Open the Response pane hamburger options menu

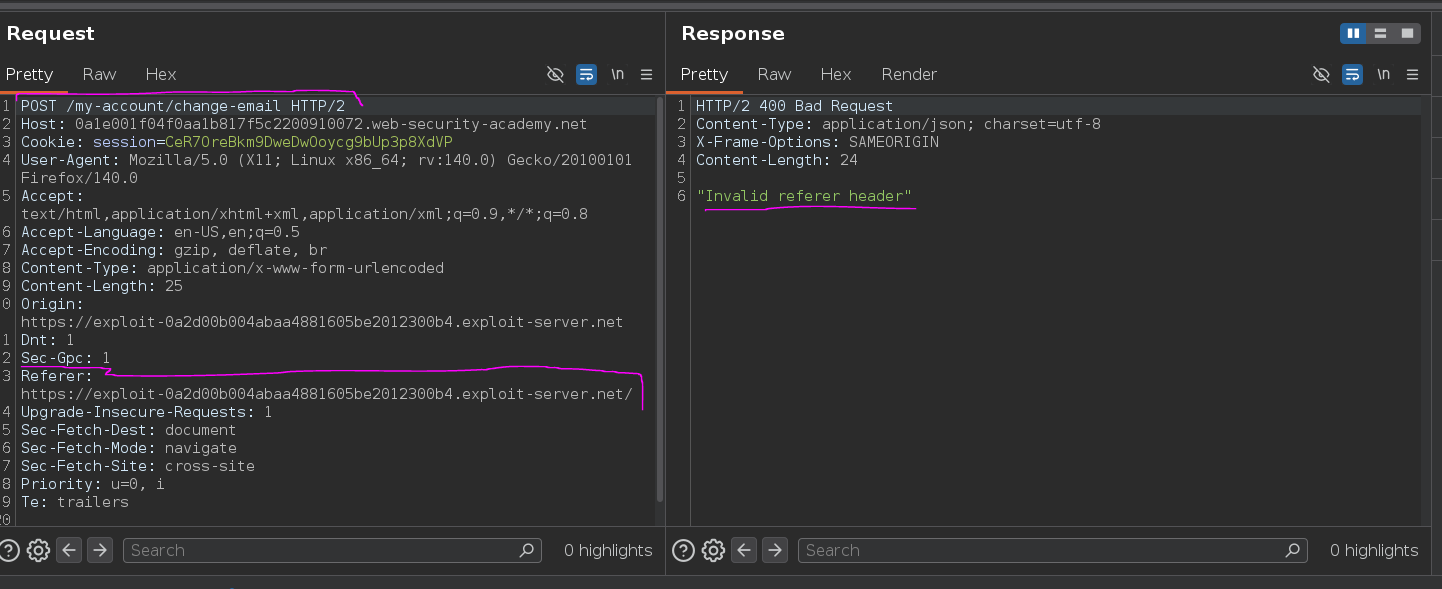click(x=1412, y=74)
